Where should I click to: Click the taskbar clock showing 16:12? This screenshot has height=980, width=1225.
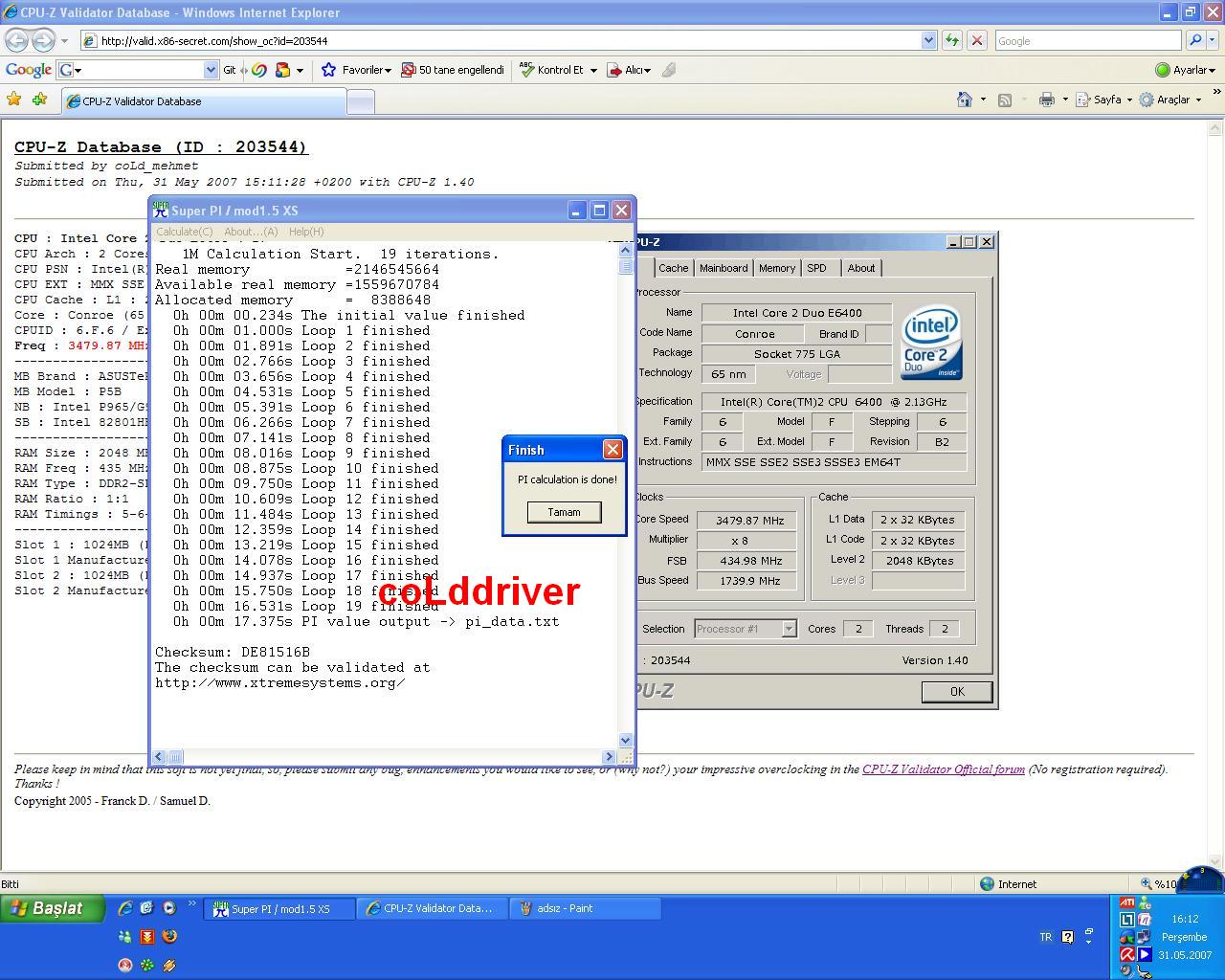pos(1185,919)
